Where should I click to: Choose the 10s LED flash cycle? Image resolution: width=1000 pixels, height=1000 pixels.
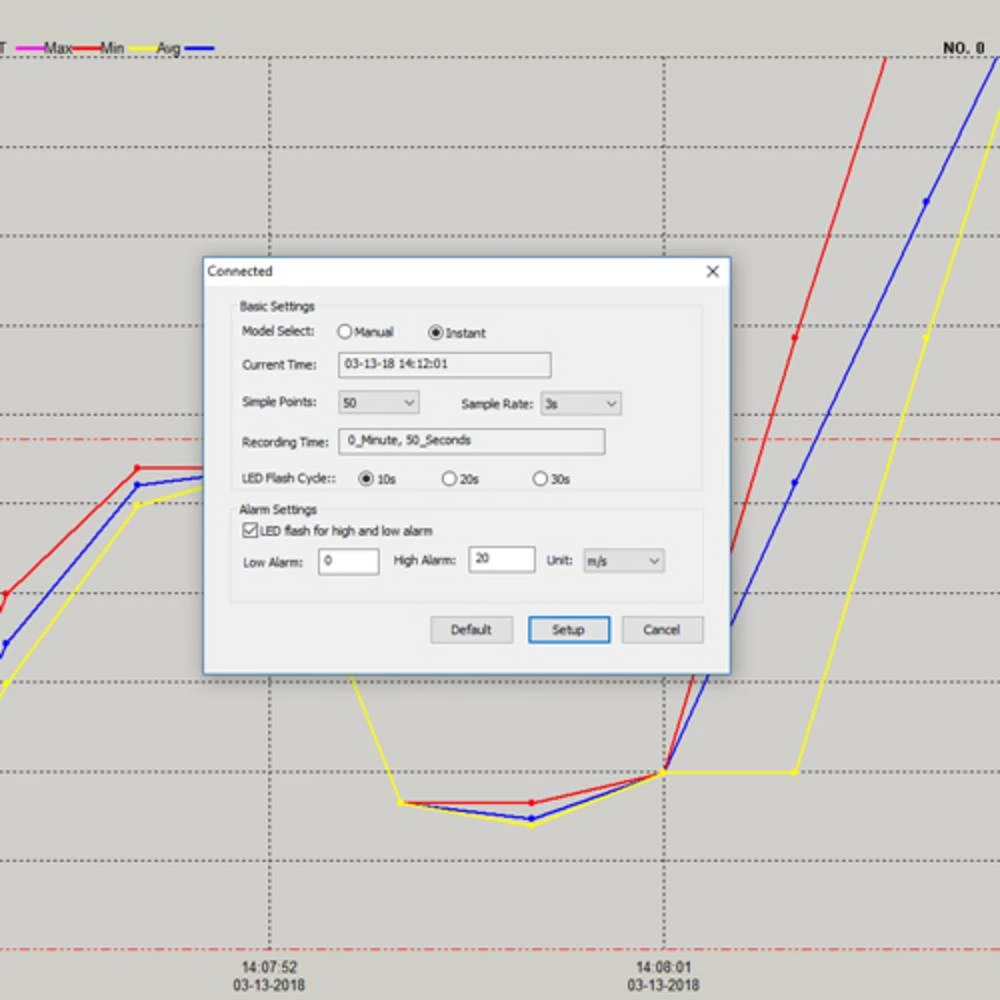(x=367, y=479)
